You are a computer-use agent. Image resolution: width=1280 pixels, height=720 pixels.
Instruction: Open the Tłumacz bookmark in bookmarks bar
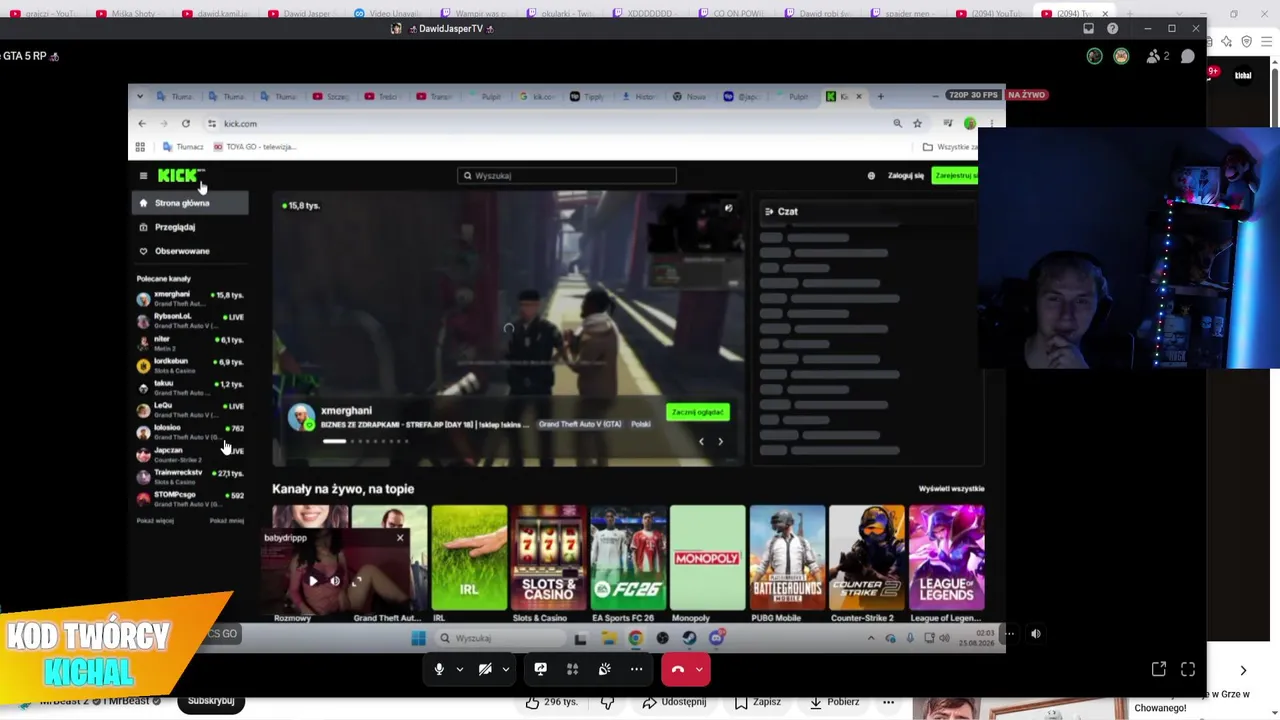[183, 147]
